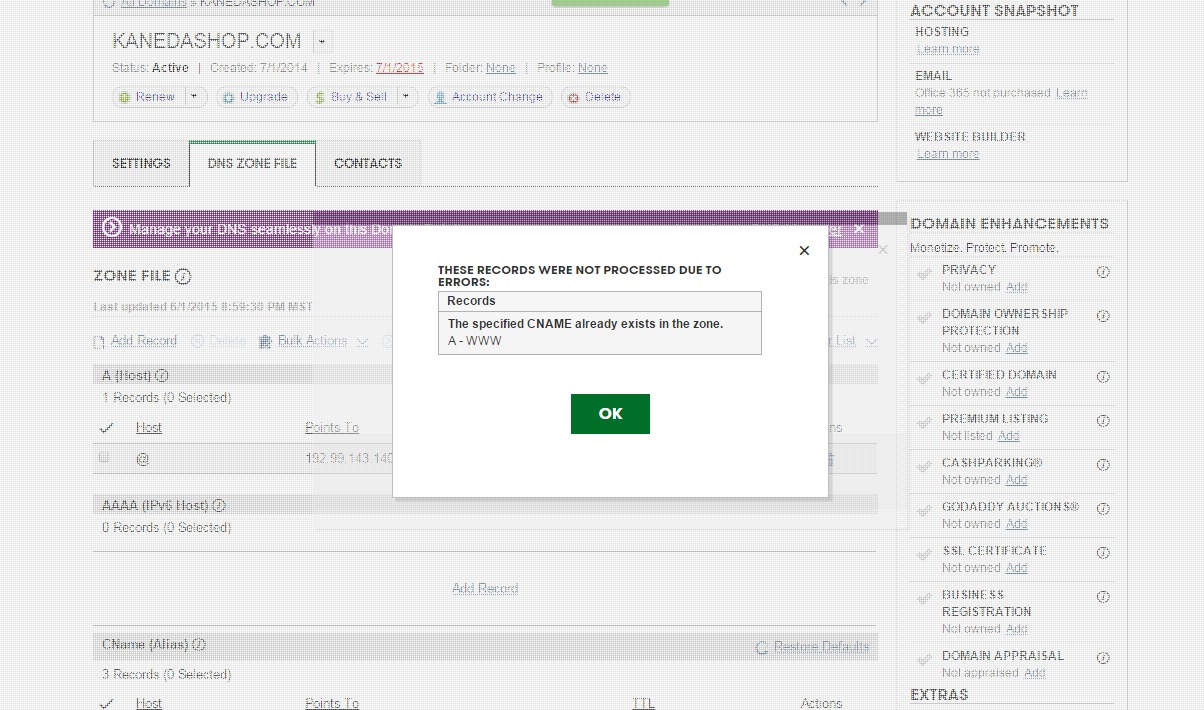Click info icon next to Domain Ownership Protection
Image resolution: width=1204 pixels, height=710 pixels.
1103,316
